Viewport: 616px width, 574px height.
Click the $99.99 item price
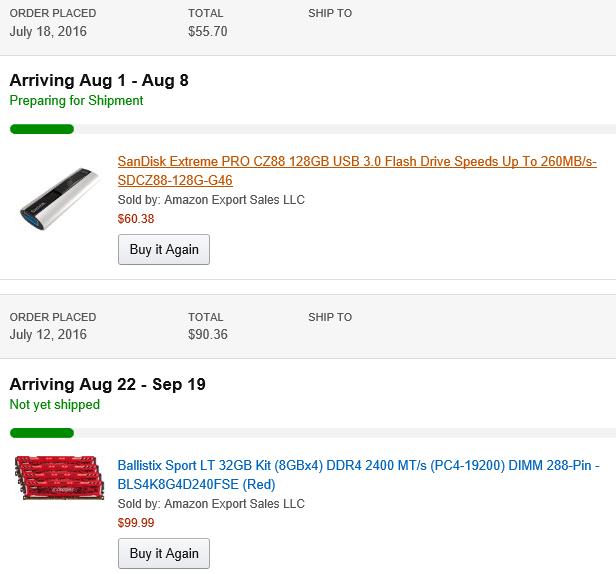click(136, 523)
